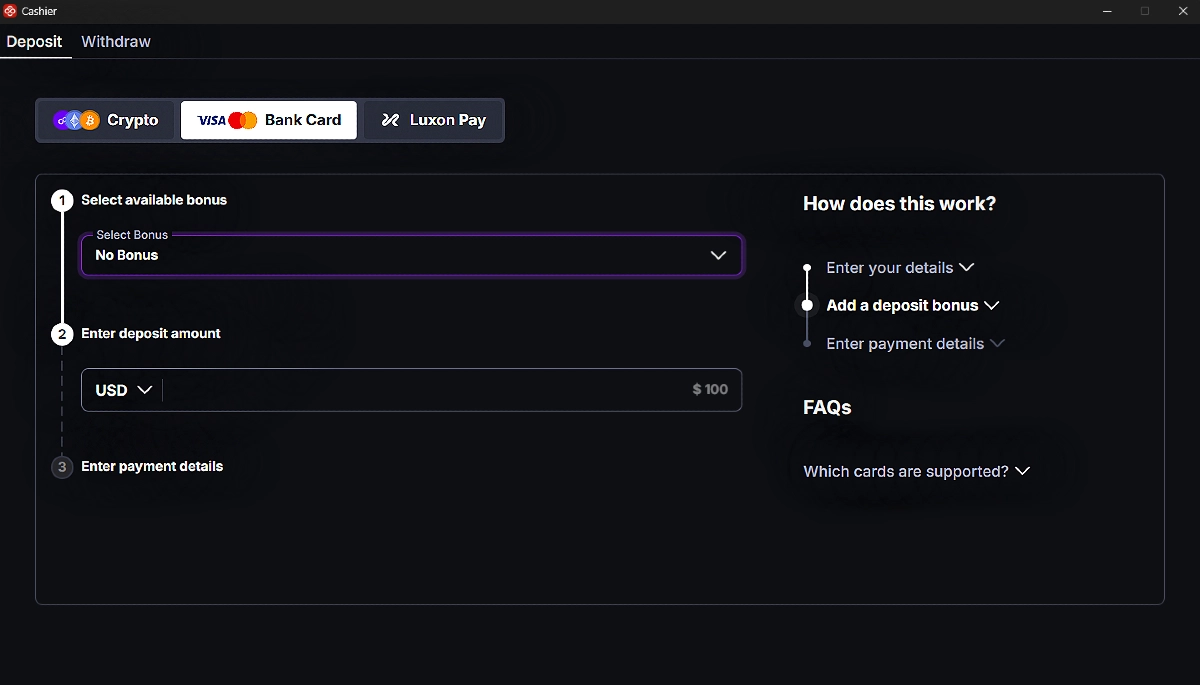
Task: Click the Add a deposit bonus timeline dot
Action: [807, 305]
